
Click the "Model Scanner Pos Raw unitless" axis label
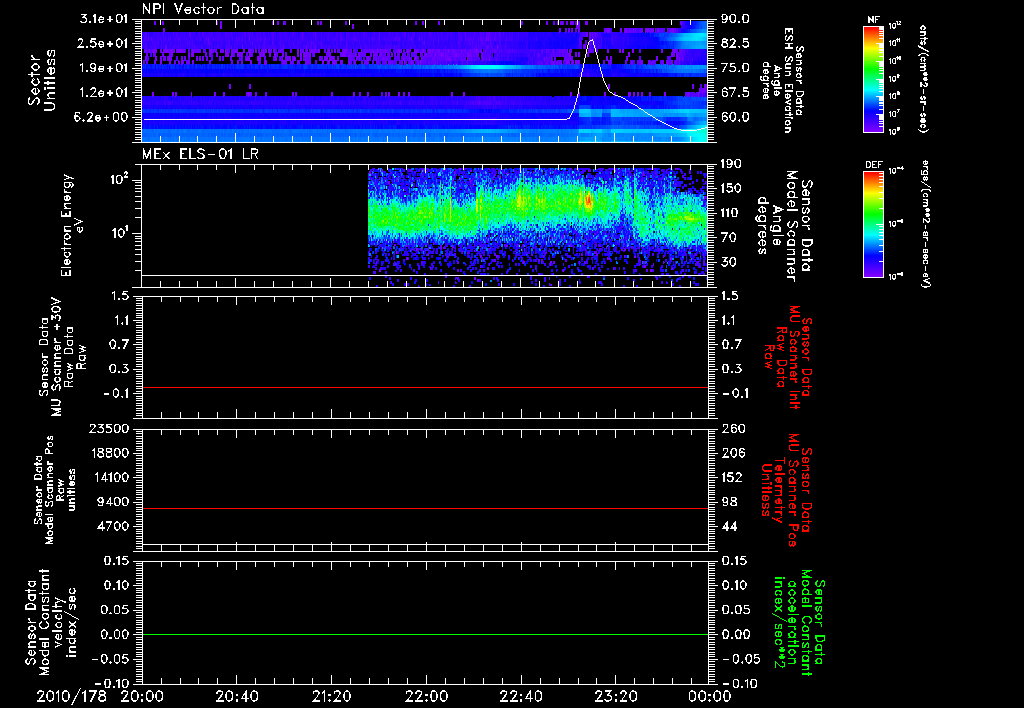point(54,490)
